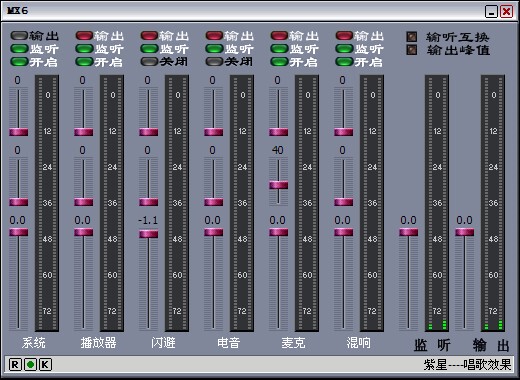Enable the 关闭 LED on 电音 channel
This screenshot has width=520, height=380.
(214, 62)
